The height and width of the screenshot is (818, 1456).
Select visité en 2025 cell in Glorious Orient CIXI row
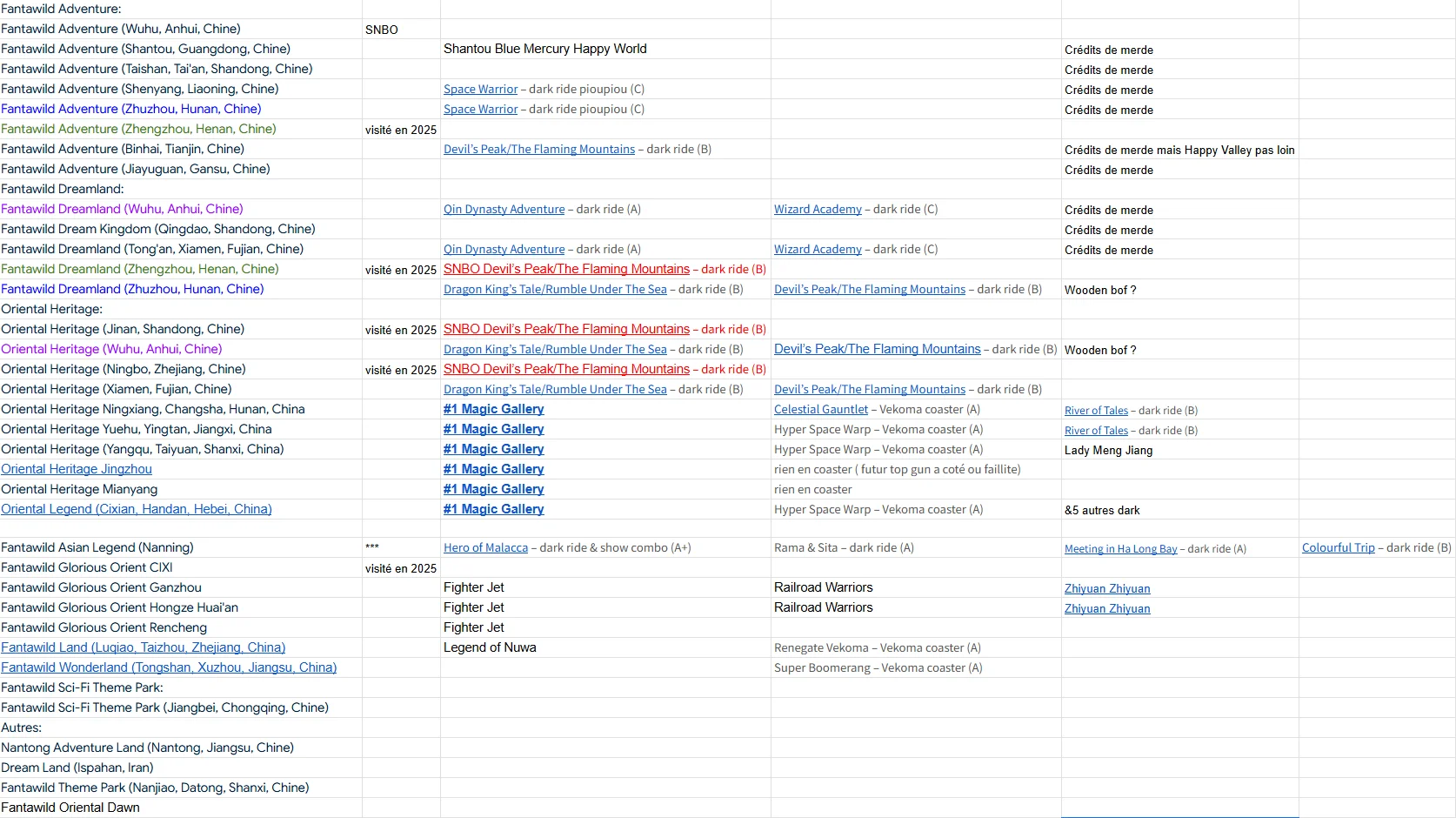point(401,567)
